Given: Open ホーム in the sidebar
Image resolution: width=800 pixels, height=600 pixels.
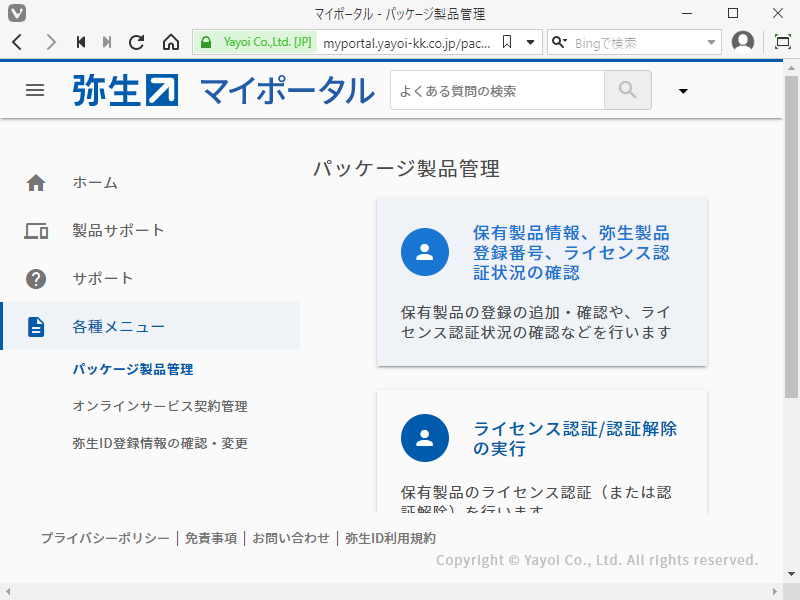Looking at the screenshot, I should point(95,182).
